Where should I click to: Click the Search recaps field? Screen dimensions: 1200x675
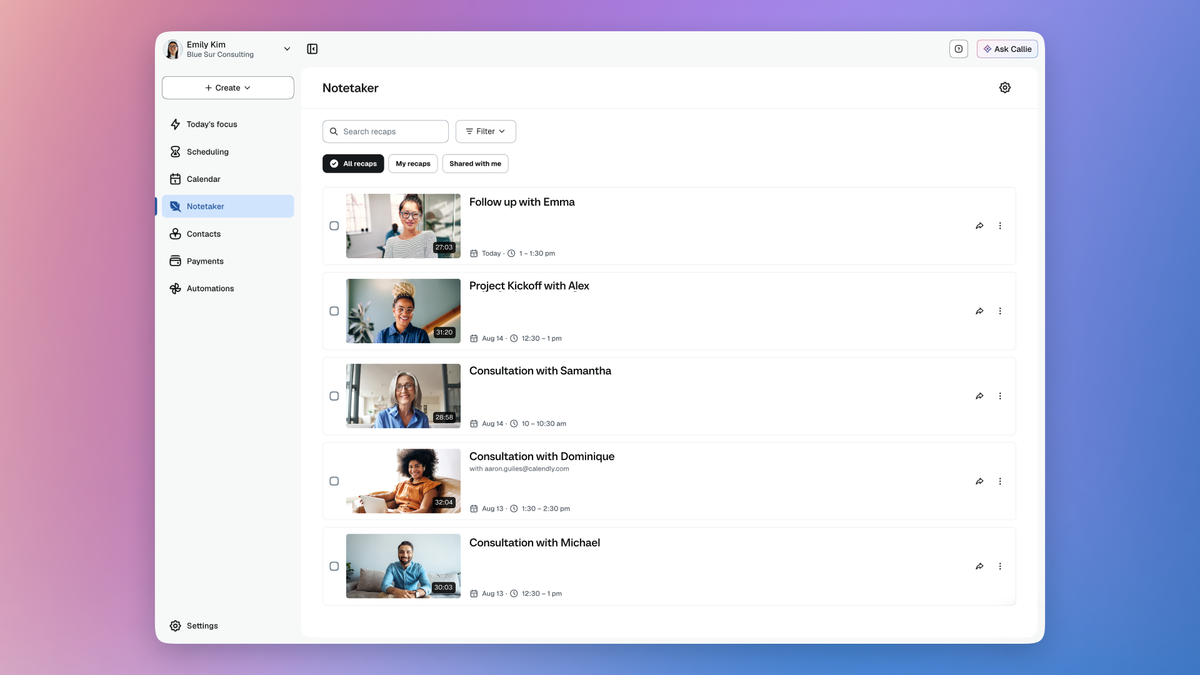pos(385,132)
